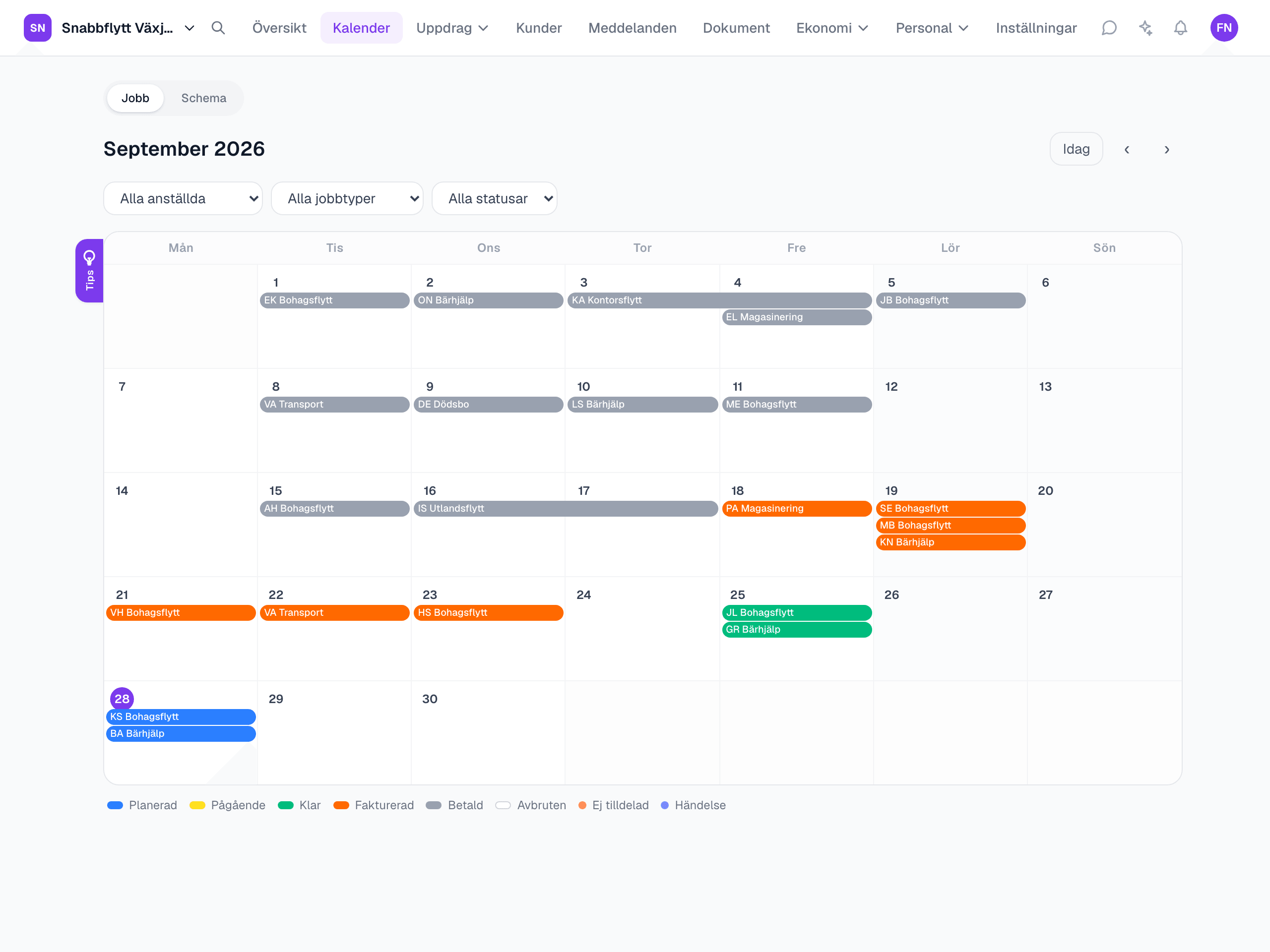The width and height of the screenshot is (1270, 952).
Task: Open DE Dödsbo job on the 9th
Action: [489, 405]
